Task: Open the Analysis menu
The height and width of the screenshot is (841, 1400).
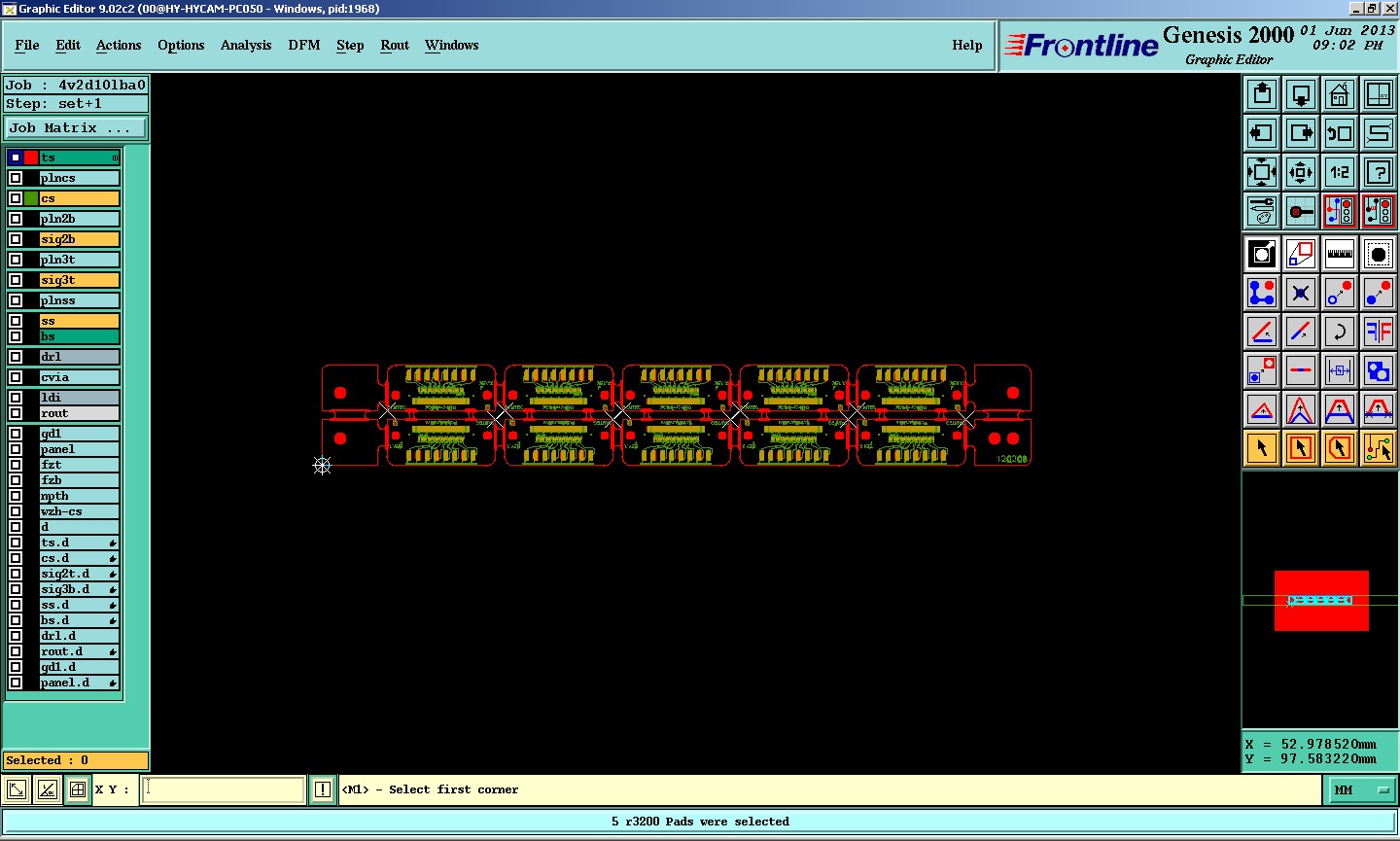Action: (x=246, y=45)
